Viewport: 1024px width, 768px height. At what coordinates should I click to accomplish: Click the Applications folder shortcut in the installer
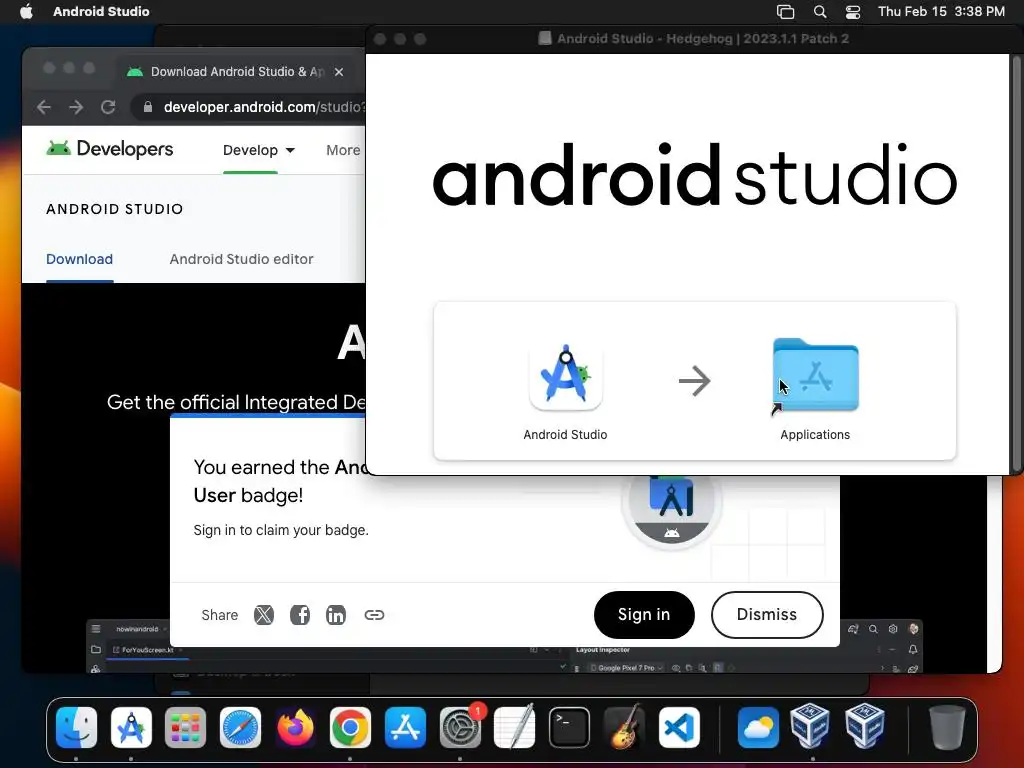[x=815, y=375]
